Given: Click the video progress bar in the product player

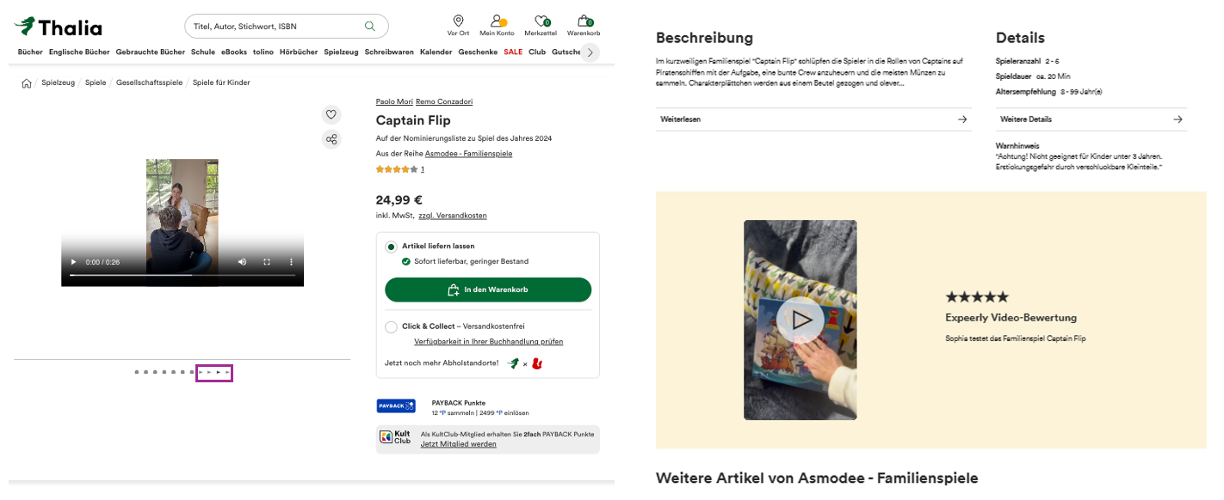Looking at the screenshot, I should [182, 275].
